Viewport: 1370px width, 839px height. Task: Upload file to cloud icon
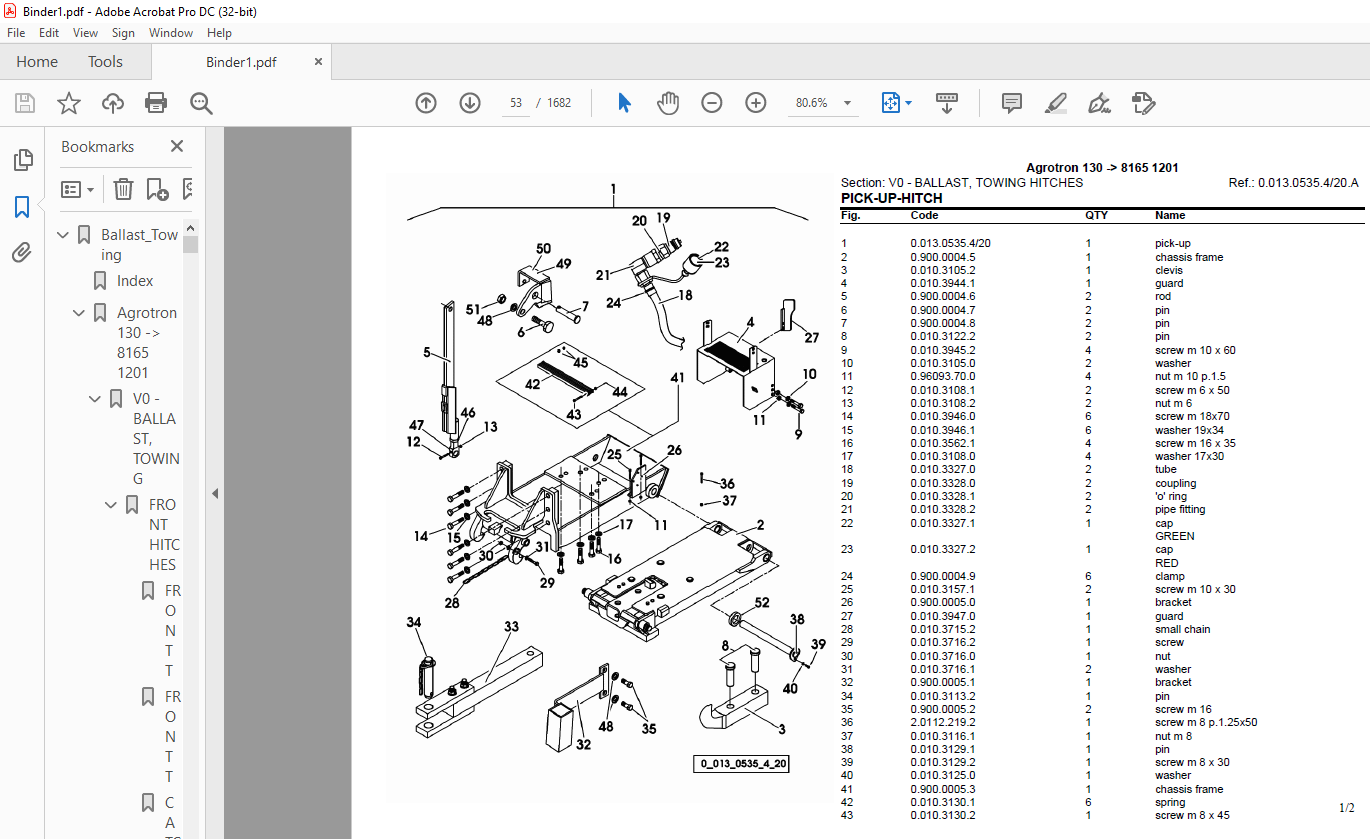pos(113,103)
